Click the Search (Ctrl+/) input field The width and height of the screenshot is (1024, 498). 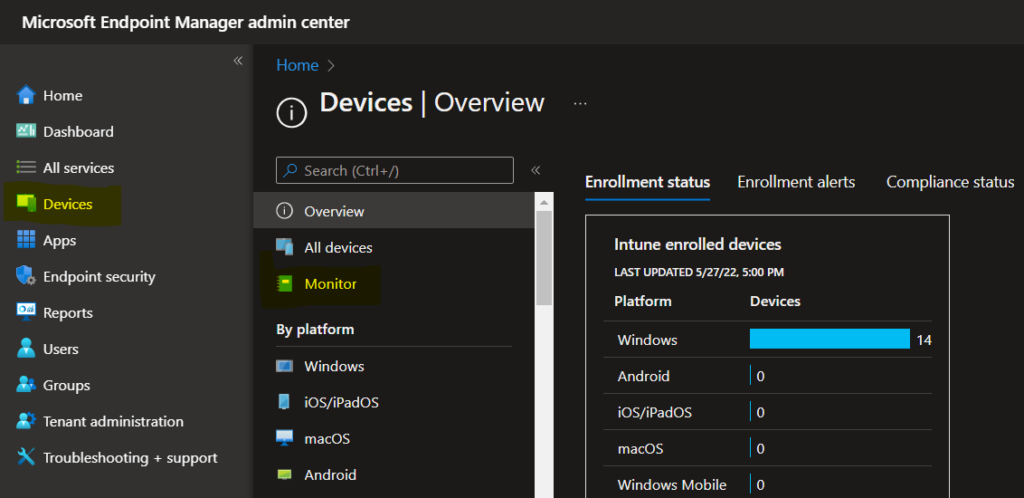(x=394, y=170)
